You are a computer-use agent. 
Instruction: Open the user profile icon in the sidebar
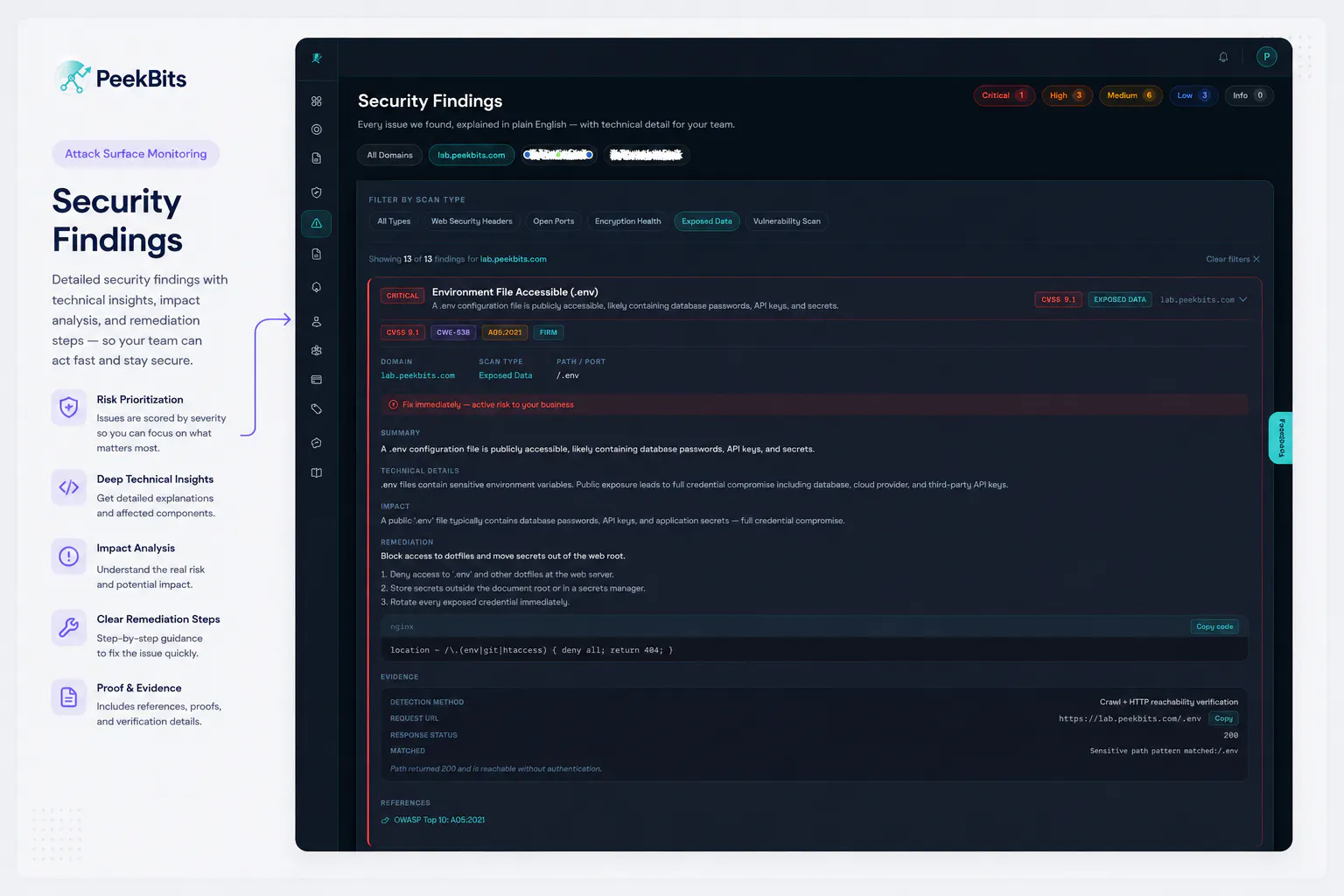317,322
